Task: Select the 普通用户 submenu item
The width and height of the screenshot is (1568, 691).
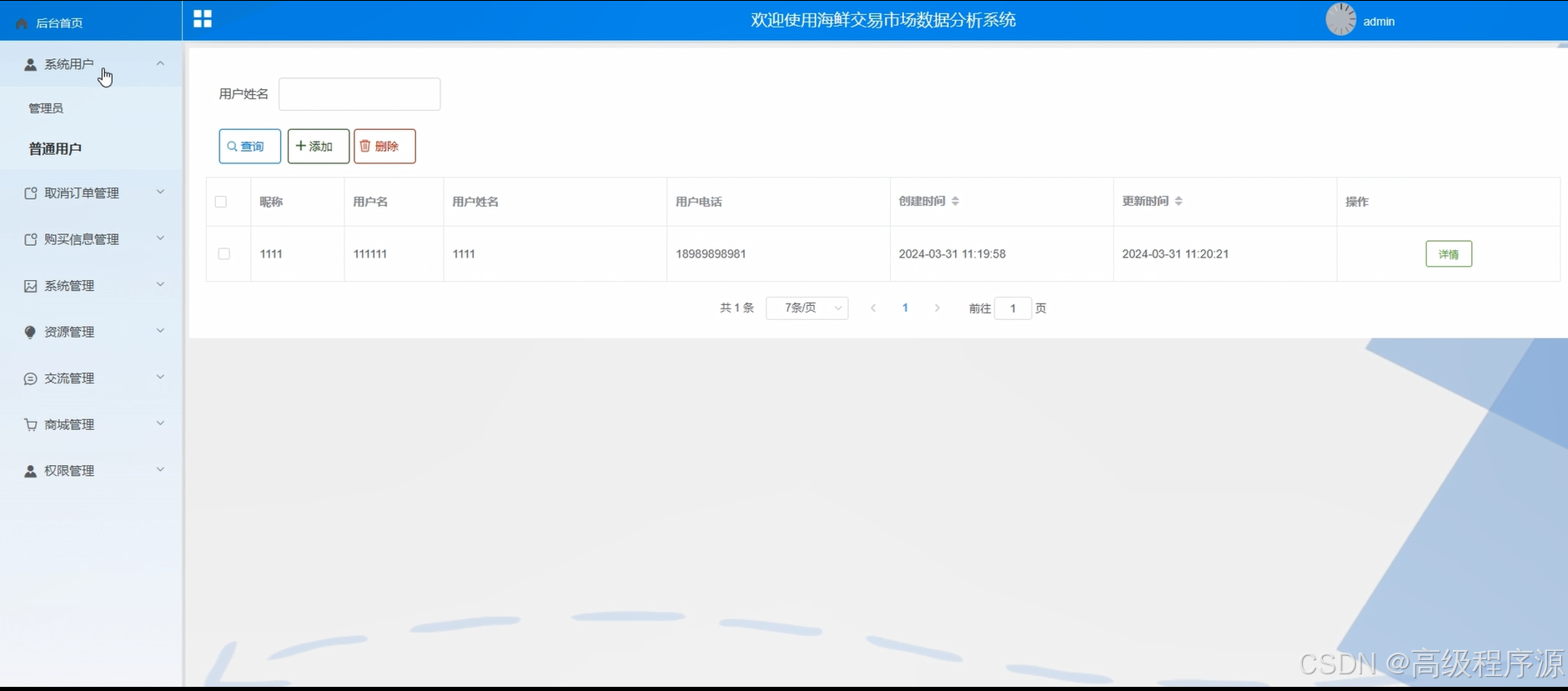Action: [55, 149]
